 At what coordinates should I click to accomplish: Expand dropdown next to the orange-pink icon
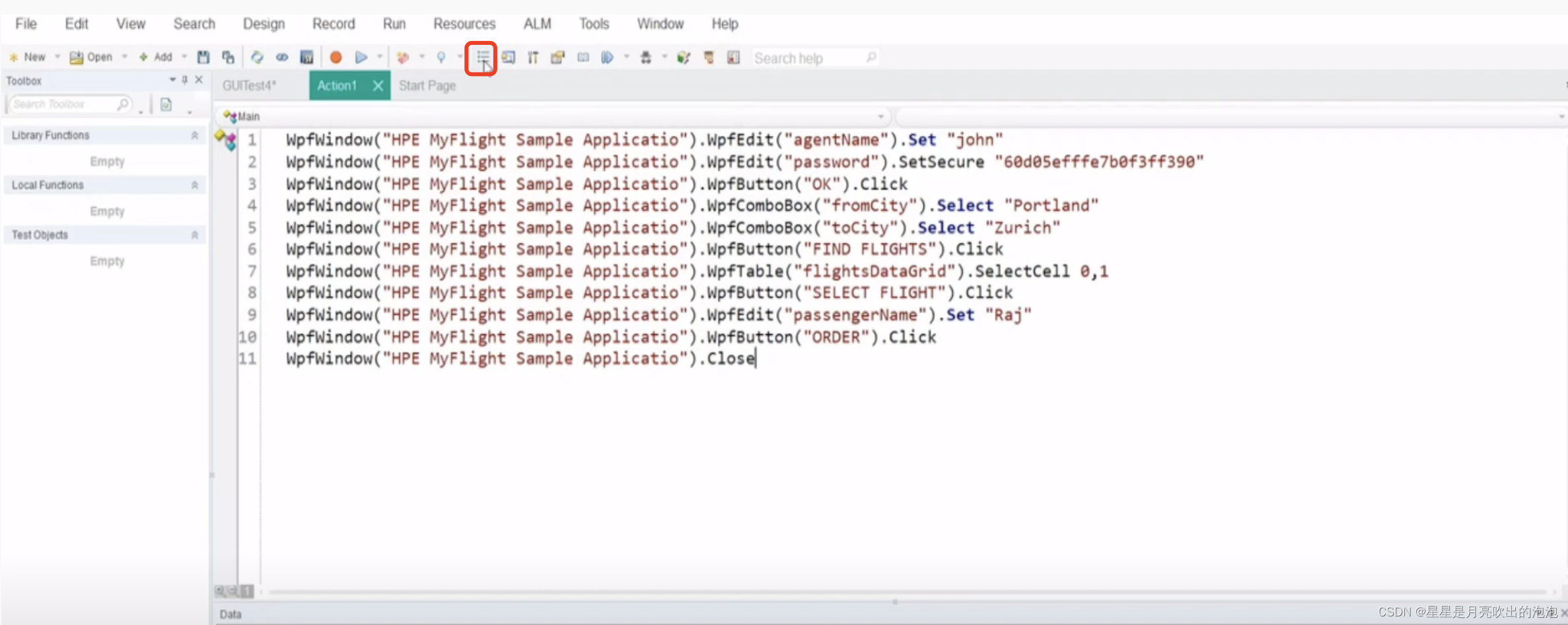pyautogui.click(x=421, y=57)
